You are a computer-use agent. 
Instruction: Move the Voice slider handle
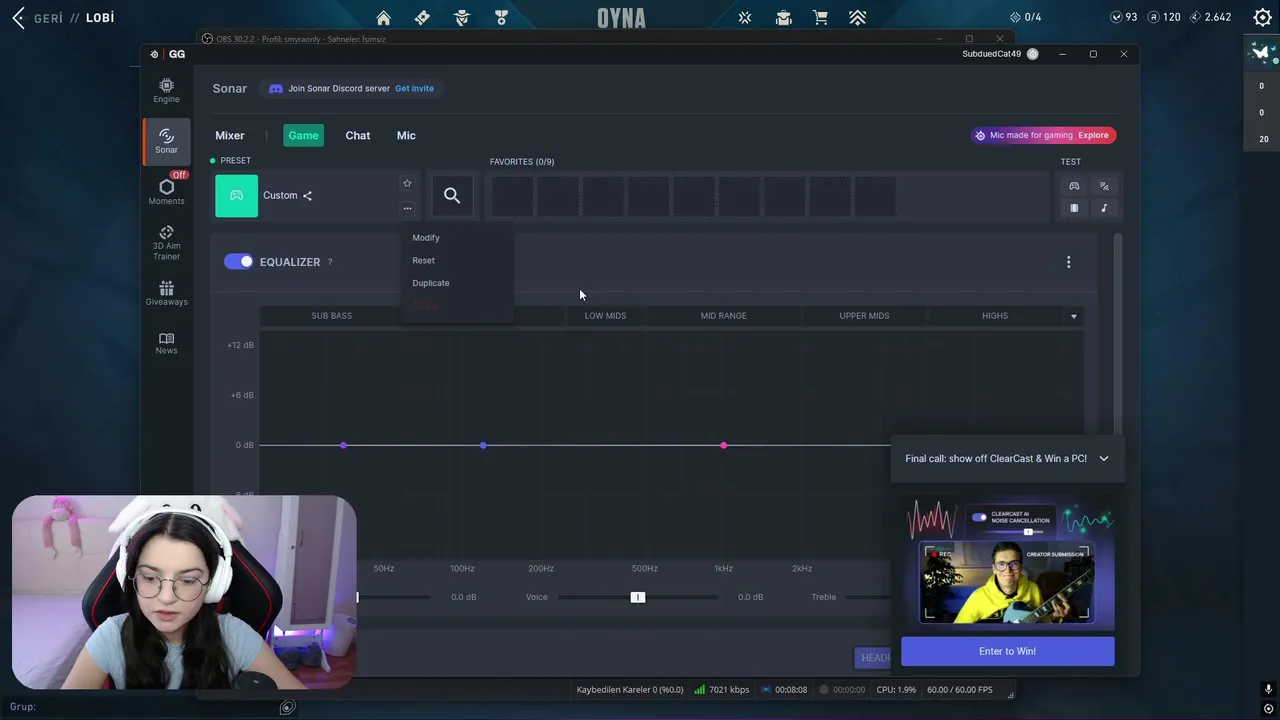(x=638, y=597)
